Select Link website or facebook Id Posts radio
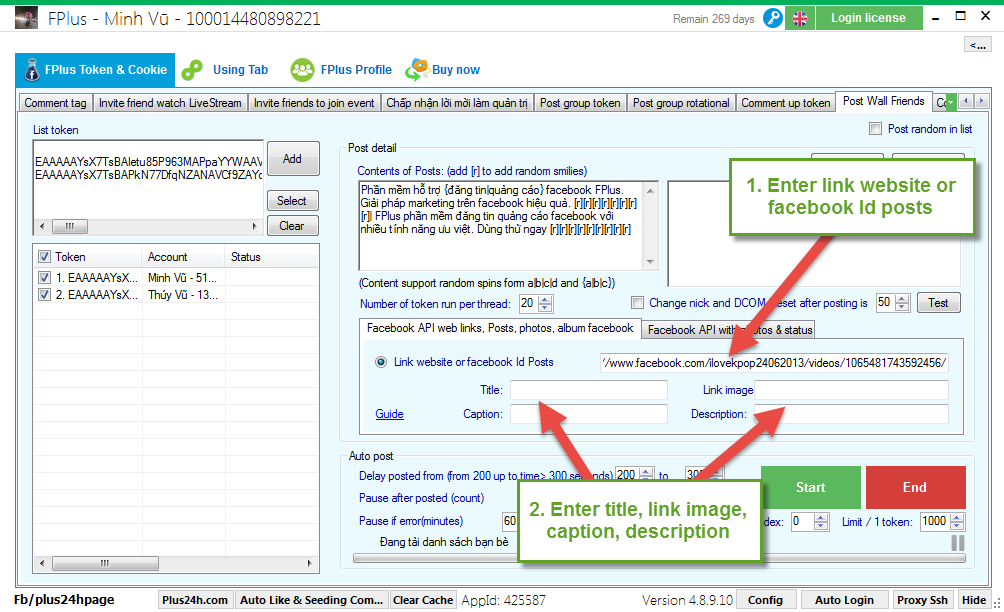 coord(381,362)
